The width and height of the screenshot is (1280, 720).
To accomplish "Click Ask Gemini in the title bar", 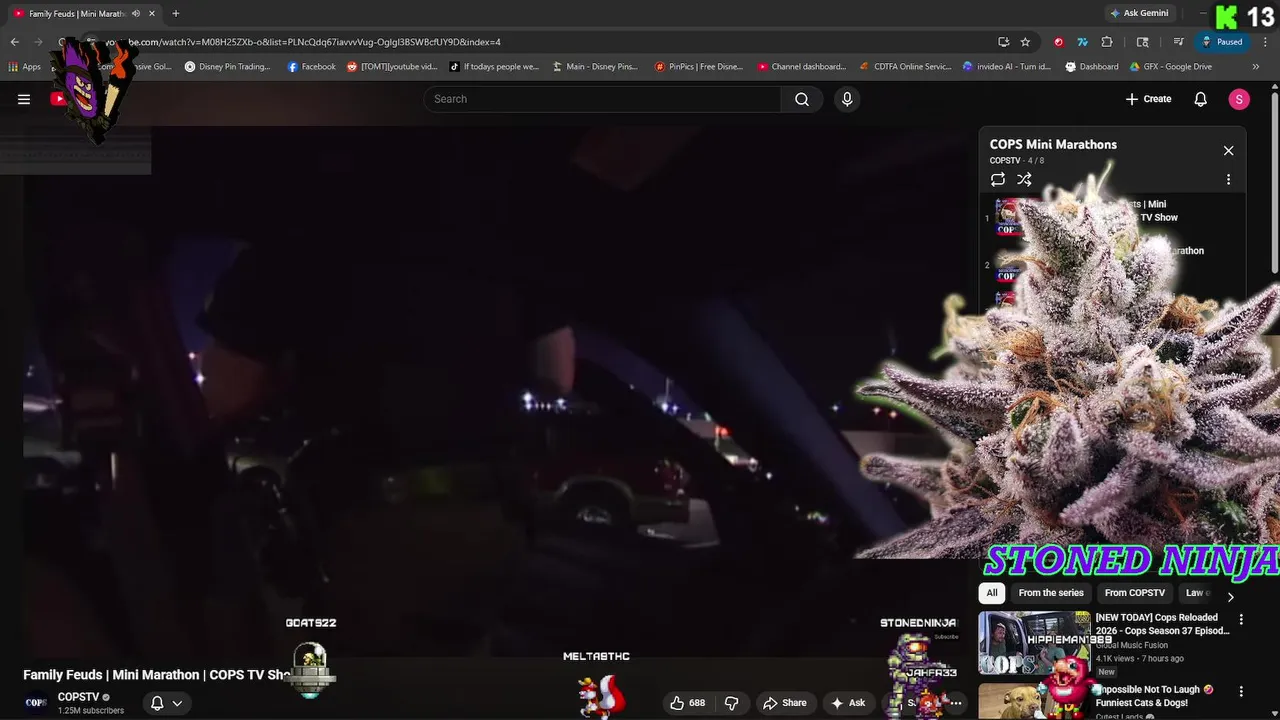I will coord(1138,13).
